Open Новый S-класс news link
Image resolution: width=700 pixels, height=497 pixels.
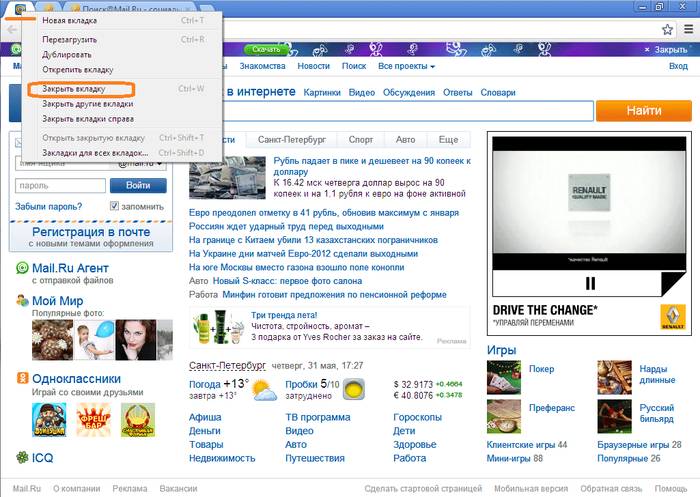tap(287, 281)
